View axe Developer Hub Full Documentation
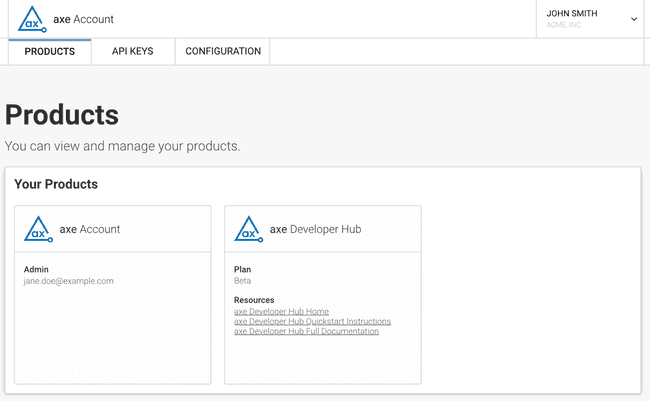The image size is (650, 401). click(x=306, y=331)
